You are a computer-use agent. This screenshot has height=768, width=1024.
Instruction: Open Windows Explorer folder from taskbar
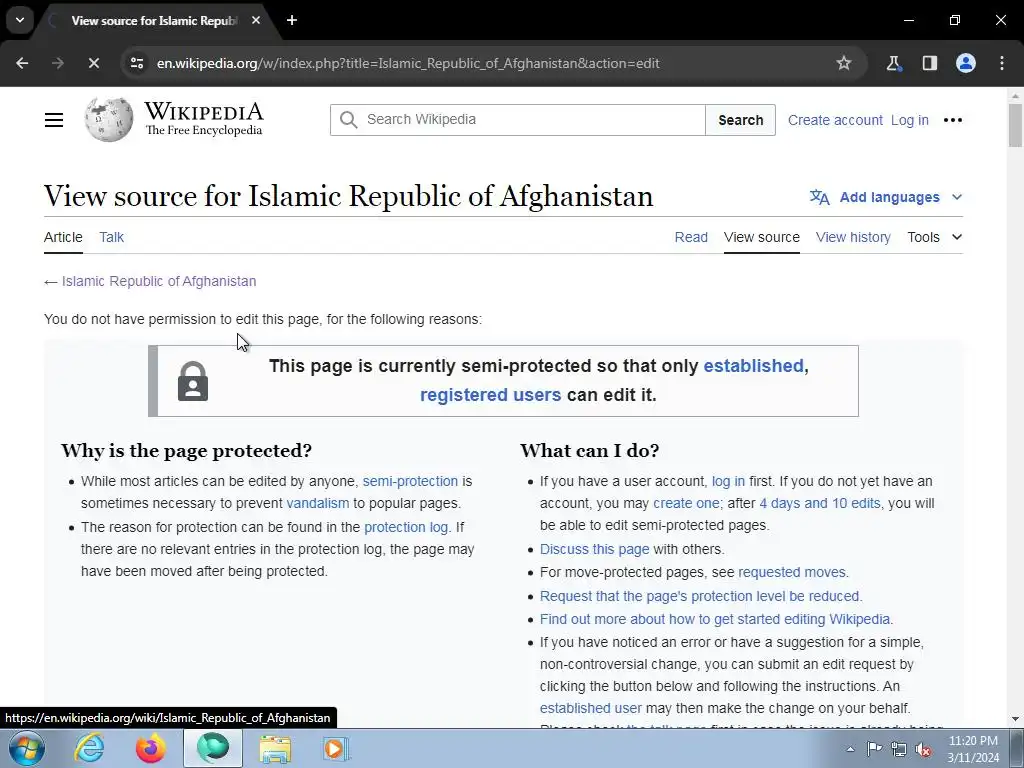tap(276, 748)
